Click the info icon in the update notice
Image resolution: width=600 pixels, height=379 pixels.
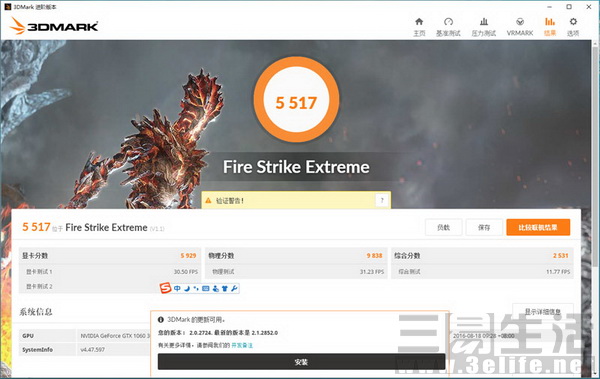tap(161, 319)
